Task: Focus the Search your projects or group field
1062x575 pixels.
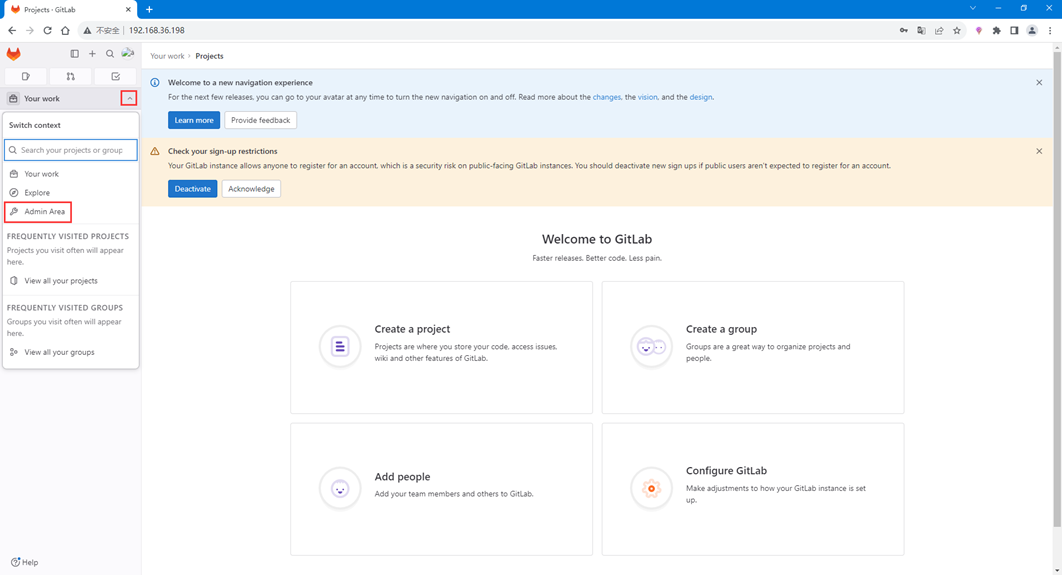Action: [70, 150]
